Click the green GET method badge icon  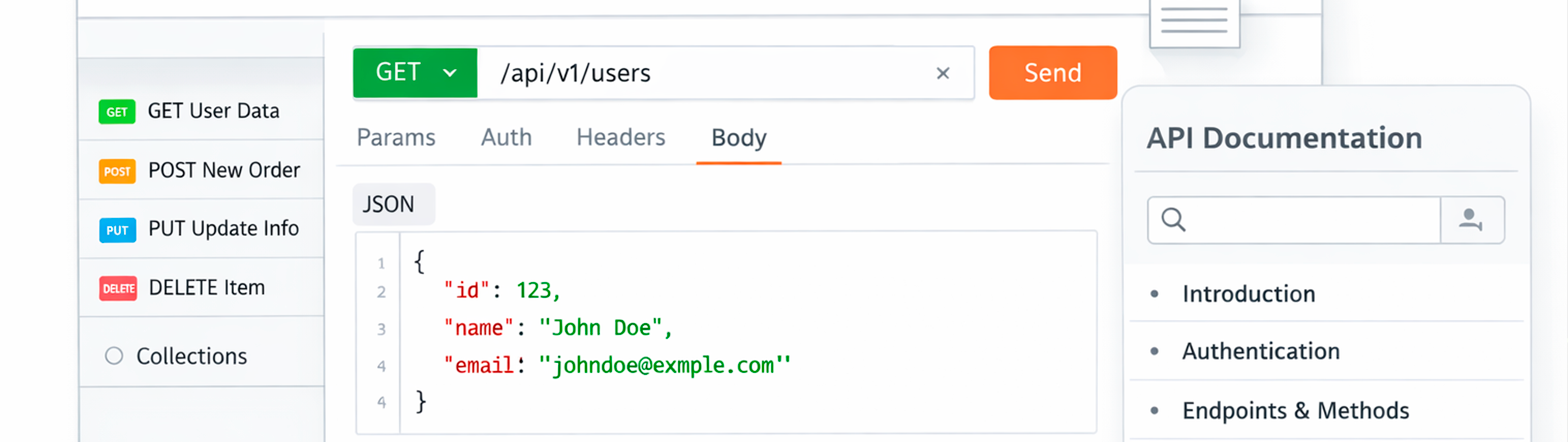117,112
